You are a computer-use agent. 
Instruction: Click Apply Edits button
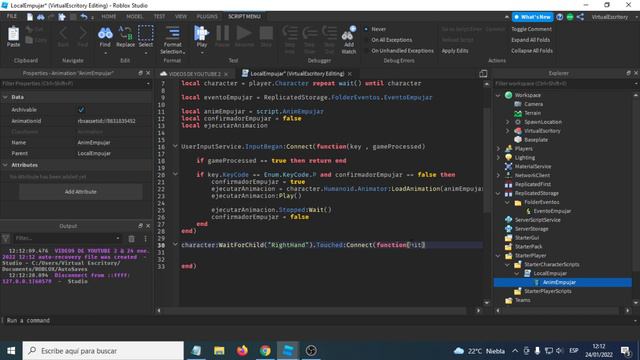point(455,51)
